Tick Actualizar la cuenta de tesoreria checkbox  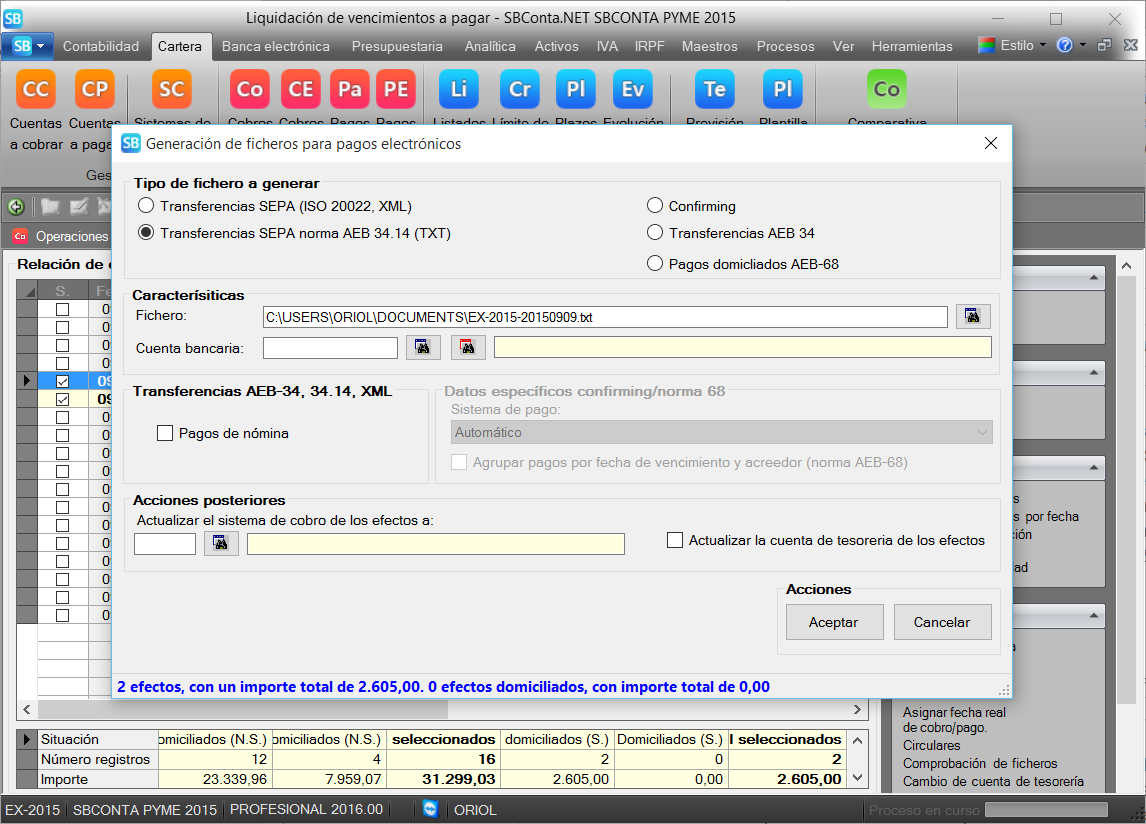coord(675,540)
